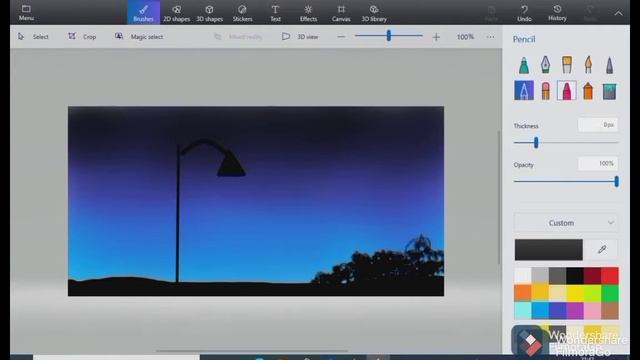Image resolution: width=640 pixels, height=360 pixels.
Task: Select the Watercolor brush
Action: (588, 64)
